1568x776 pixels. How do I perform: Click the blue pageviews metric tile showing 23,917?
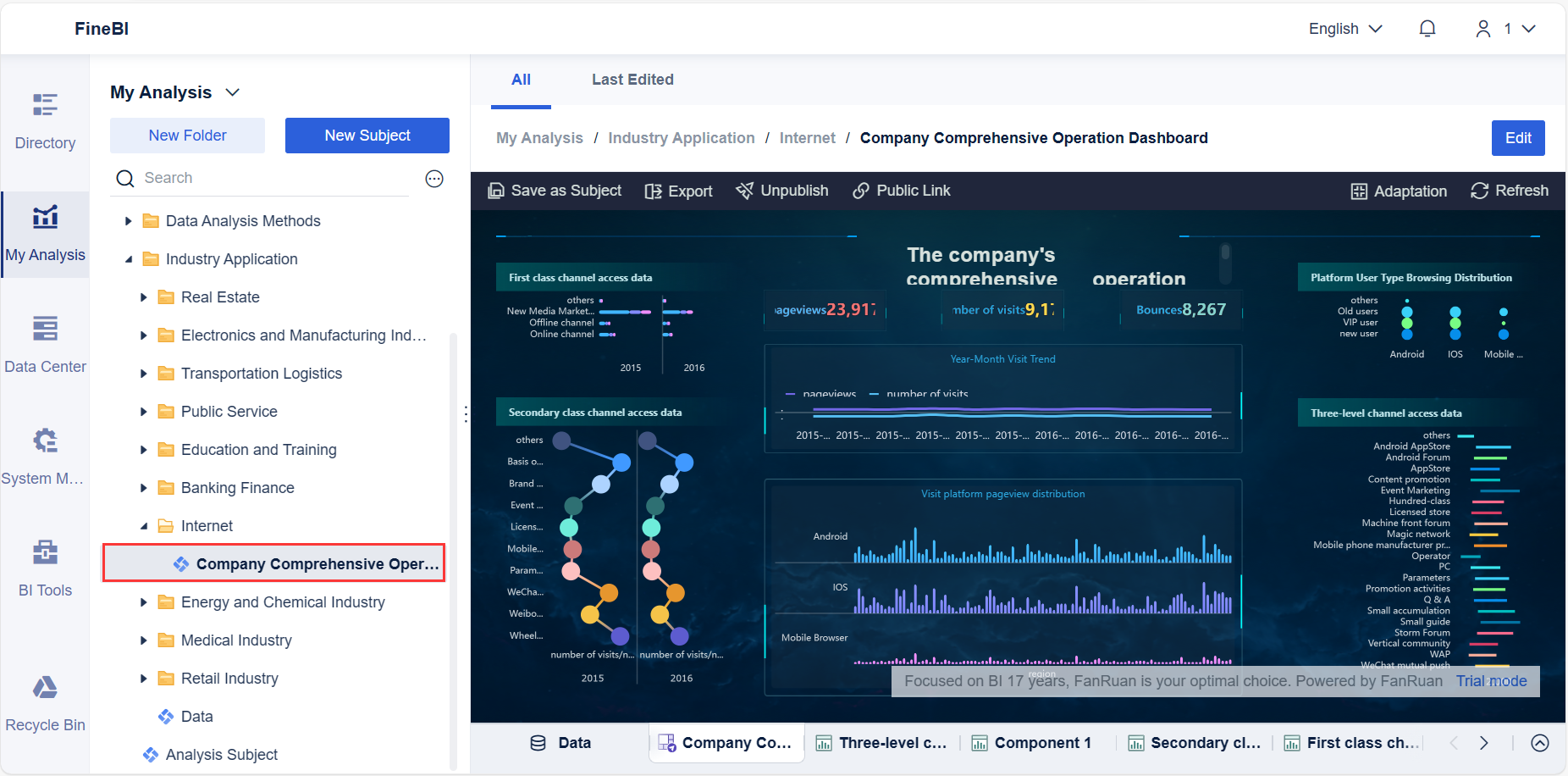[x=823, y=310]
